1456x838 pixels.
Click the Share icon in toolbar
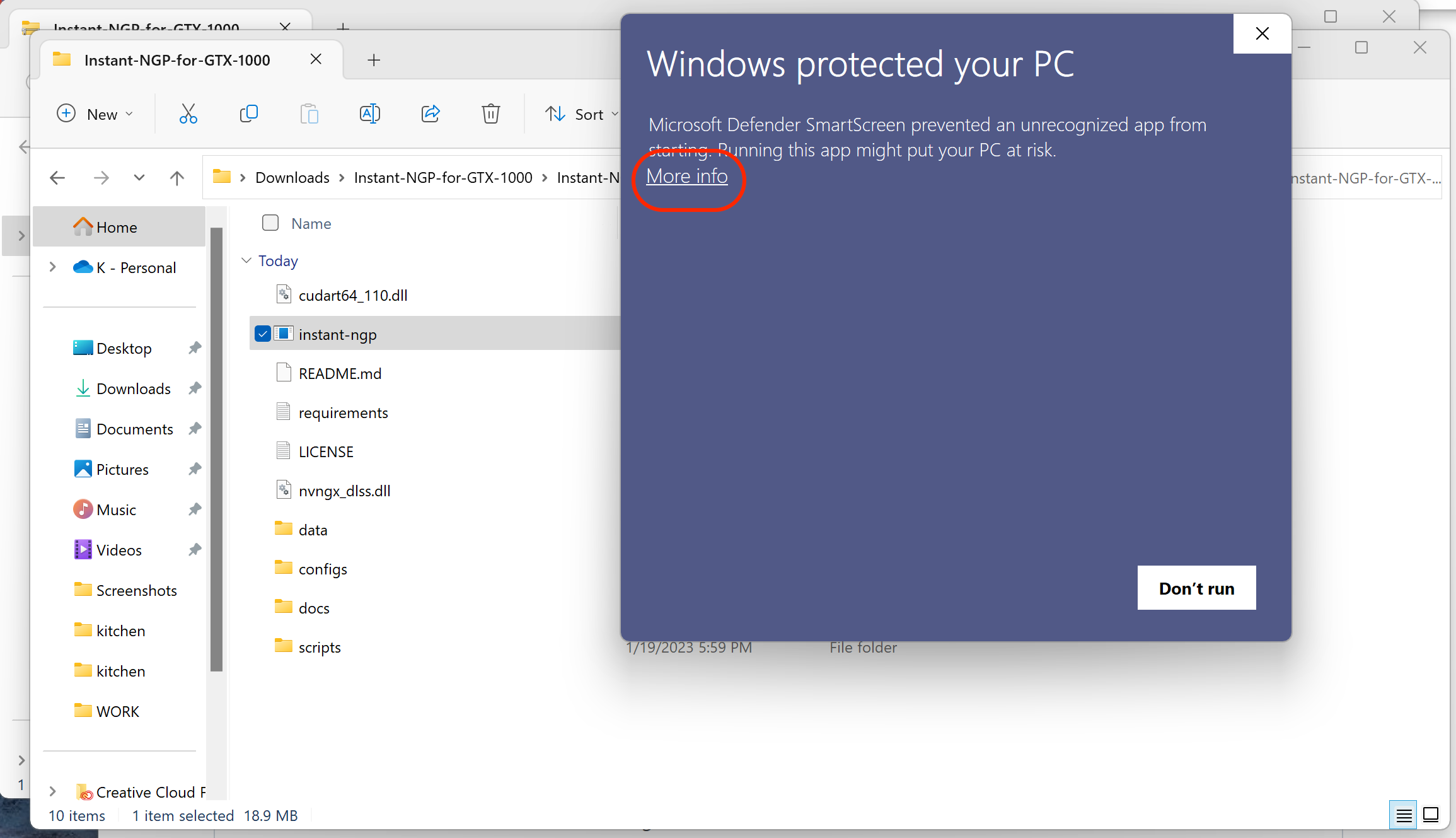click(x=430, y=114)
